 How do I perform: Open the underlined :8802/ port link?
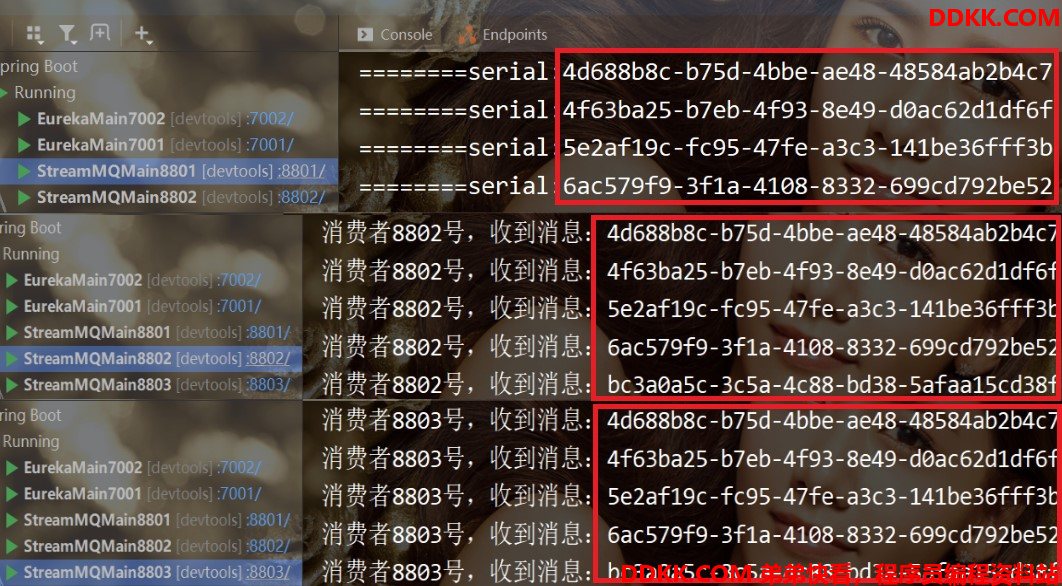point(268,358)
